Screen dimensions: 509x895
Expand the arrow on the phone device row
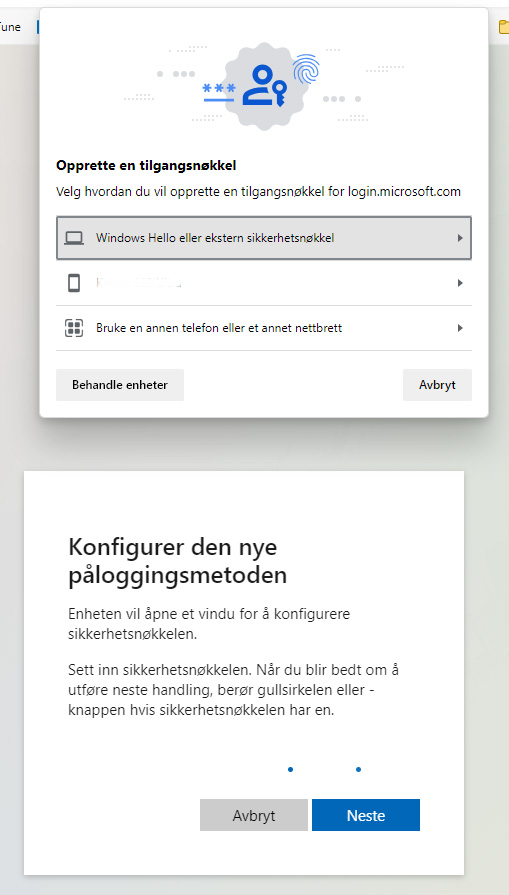460,283
